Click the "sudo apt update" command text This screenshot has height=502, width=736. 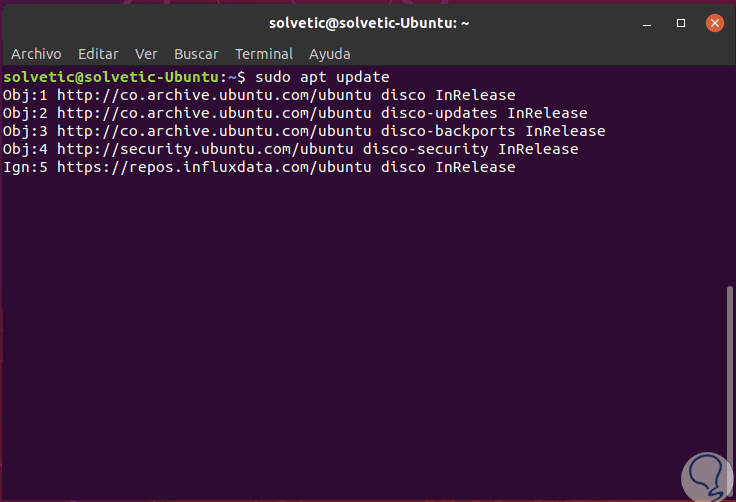(x=322, y=77)
